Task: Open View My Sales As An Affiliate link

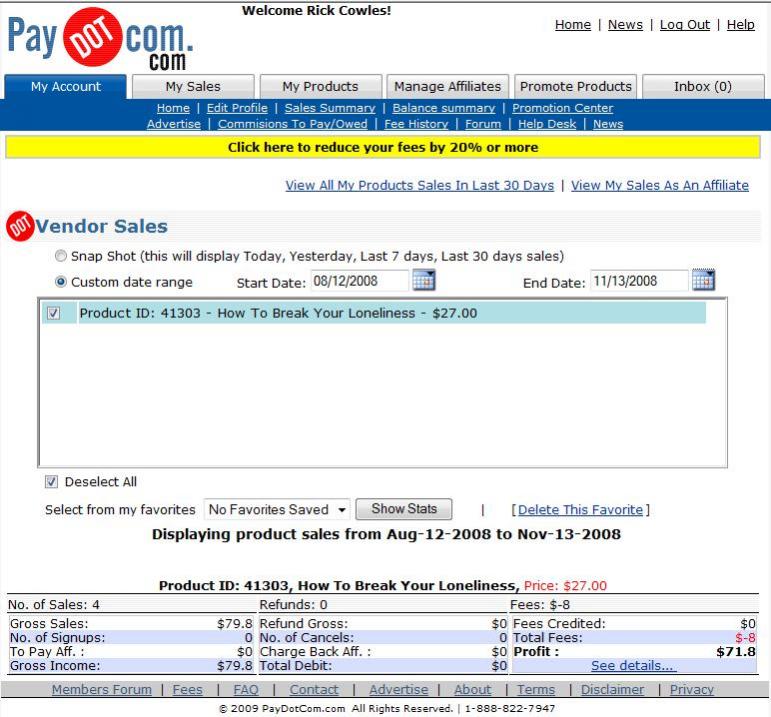Action: tap(659, 185)
